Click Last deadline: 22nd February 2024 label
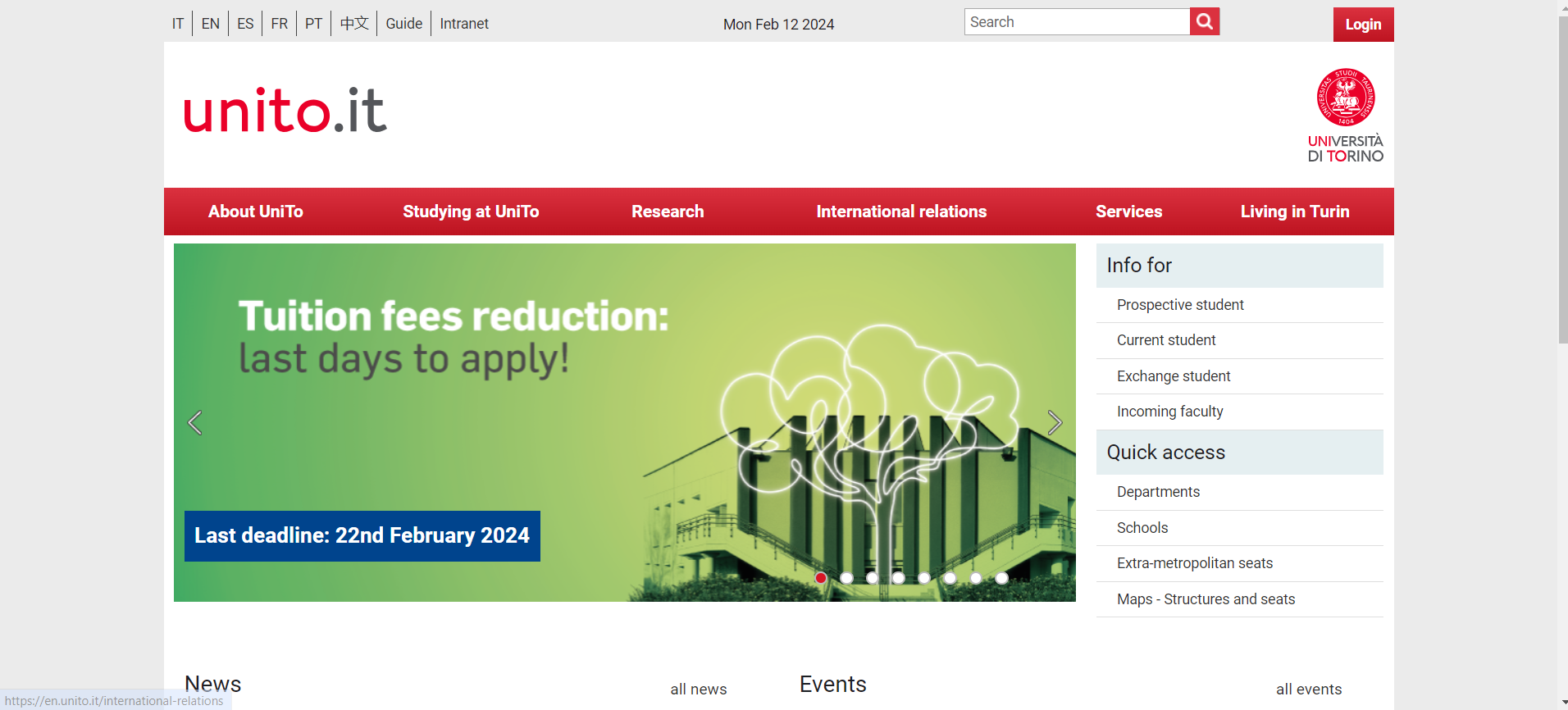1568x710 pixels. pos(362,536)
